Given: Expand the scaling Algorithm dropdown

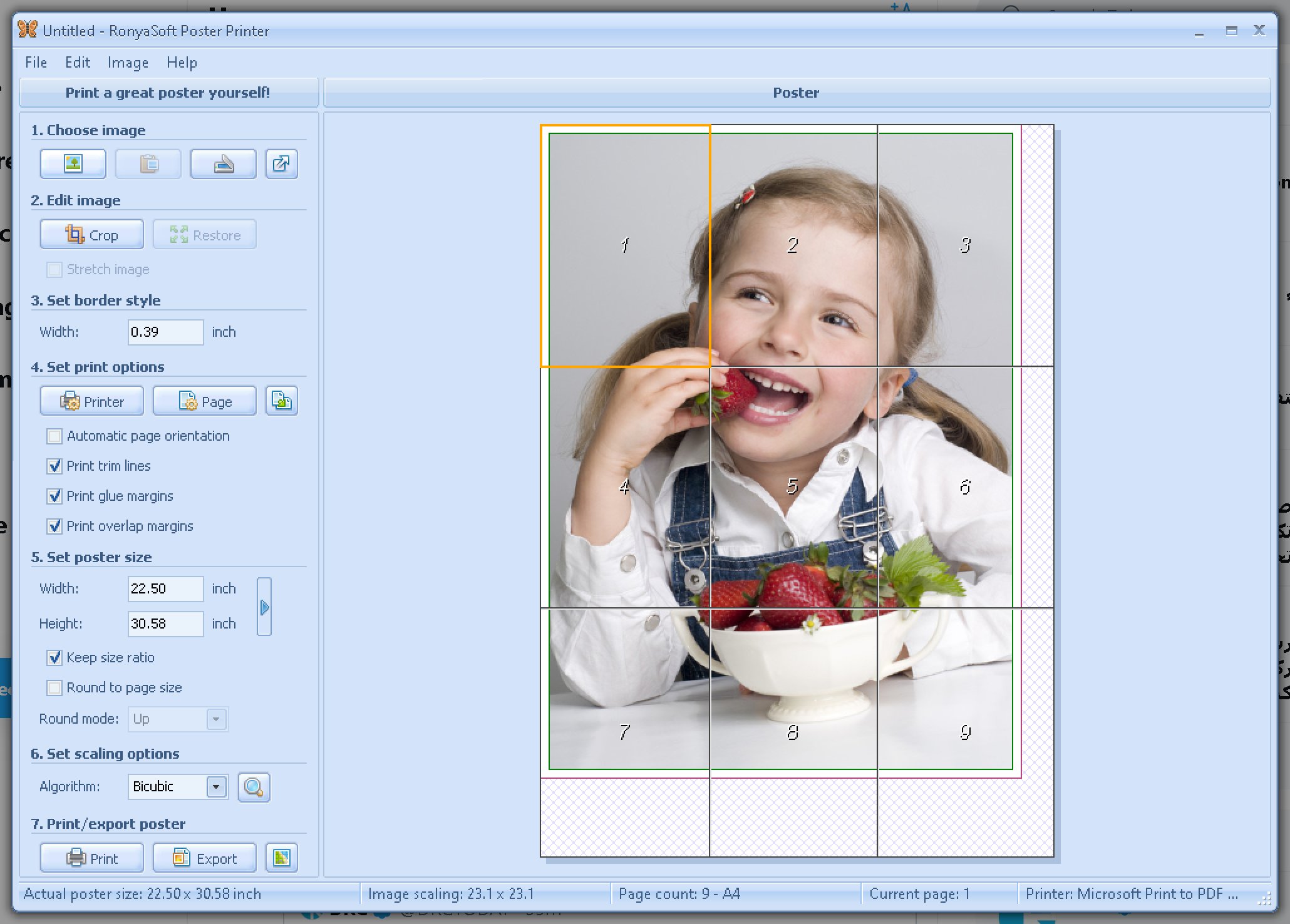Looking at the screenshot, I should point(219,787).
